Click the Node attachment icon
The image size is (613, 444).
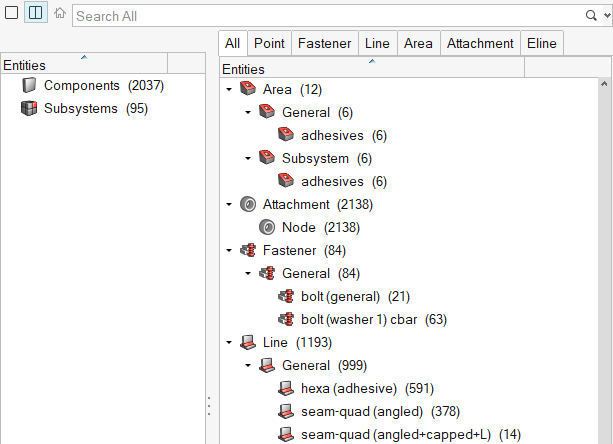pyautogui.click(x=267, y=228)
